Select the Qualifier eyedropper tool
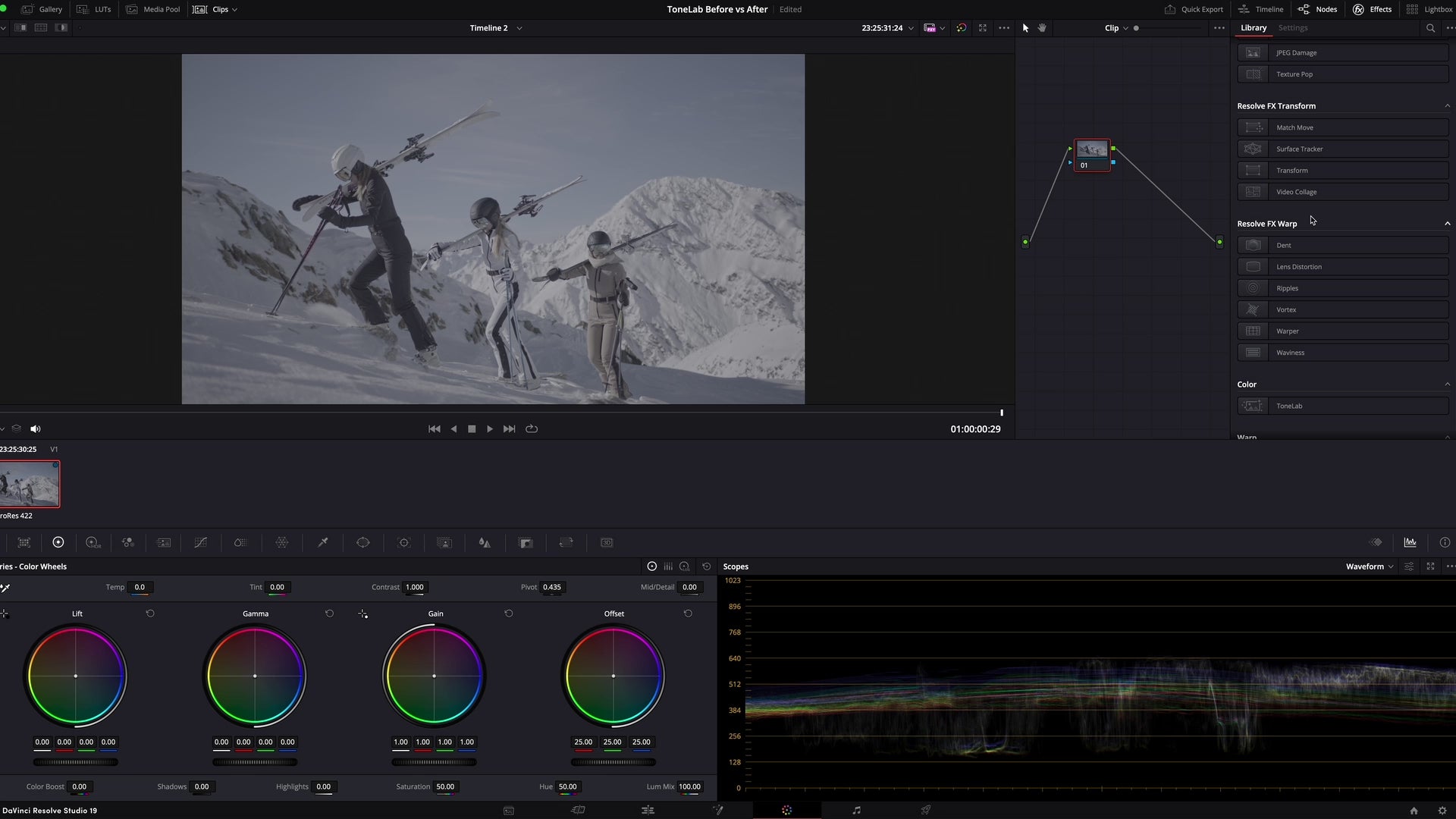The width and height of the screenshot is (1456, 819). coord(323,543)
